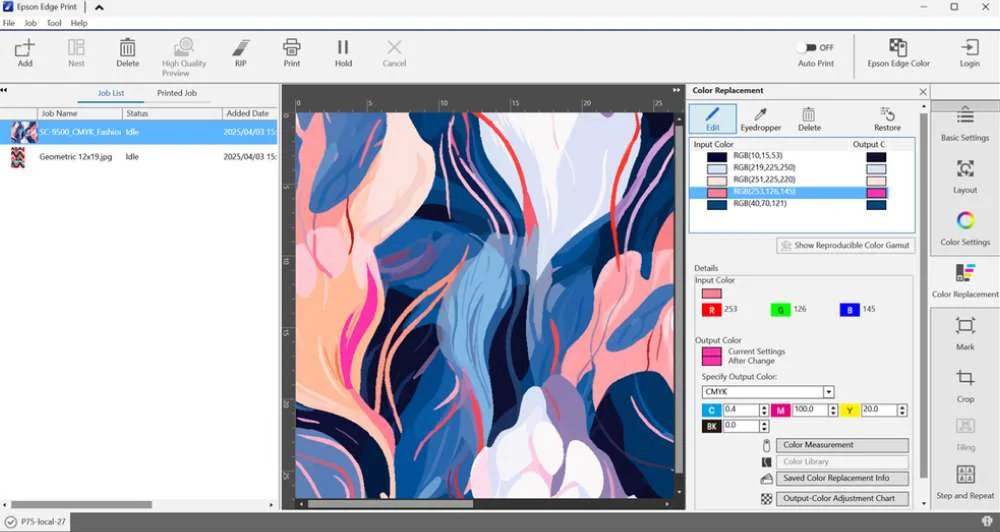Image resolution: width=1000 pixels, height=532 pixels.
Task: Open the Job menu
Action: pos(30,23)
